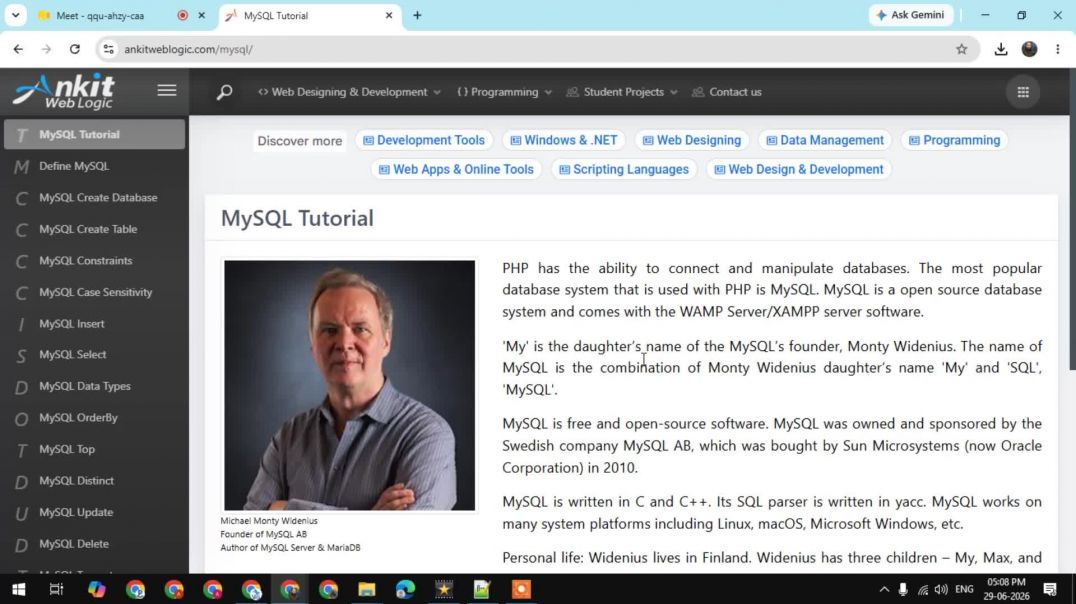
Task: Open the volume control in tray
Action: [942, 590]
